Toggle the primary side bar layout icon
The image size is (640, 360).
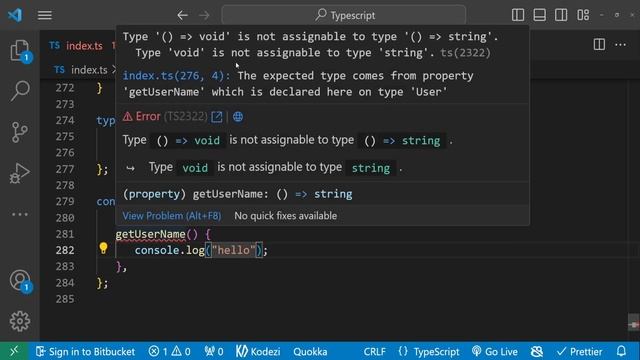(518, 15)
